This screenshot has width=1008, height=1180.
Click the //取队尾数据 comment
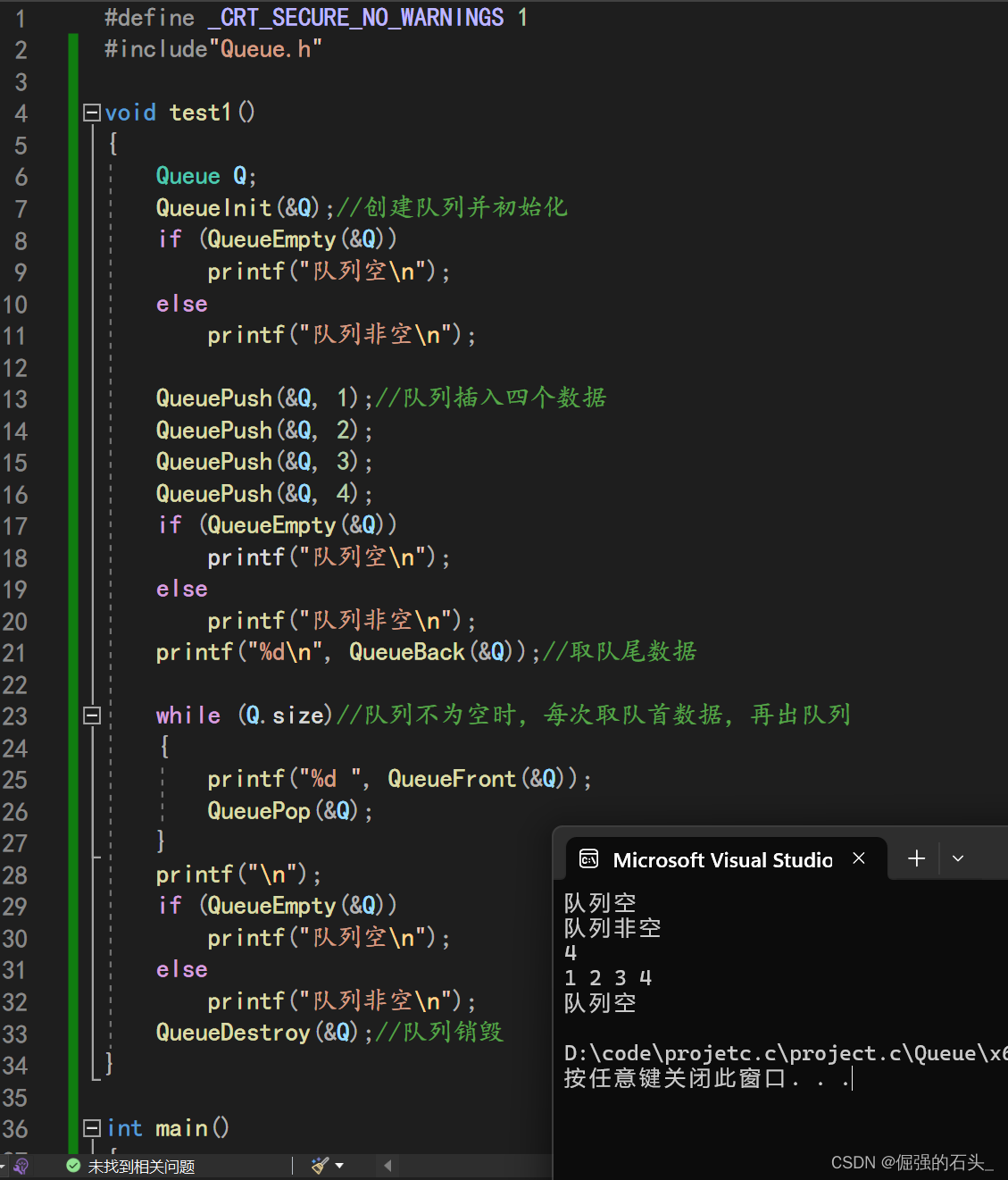coord(621,651)
